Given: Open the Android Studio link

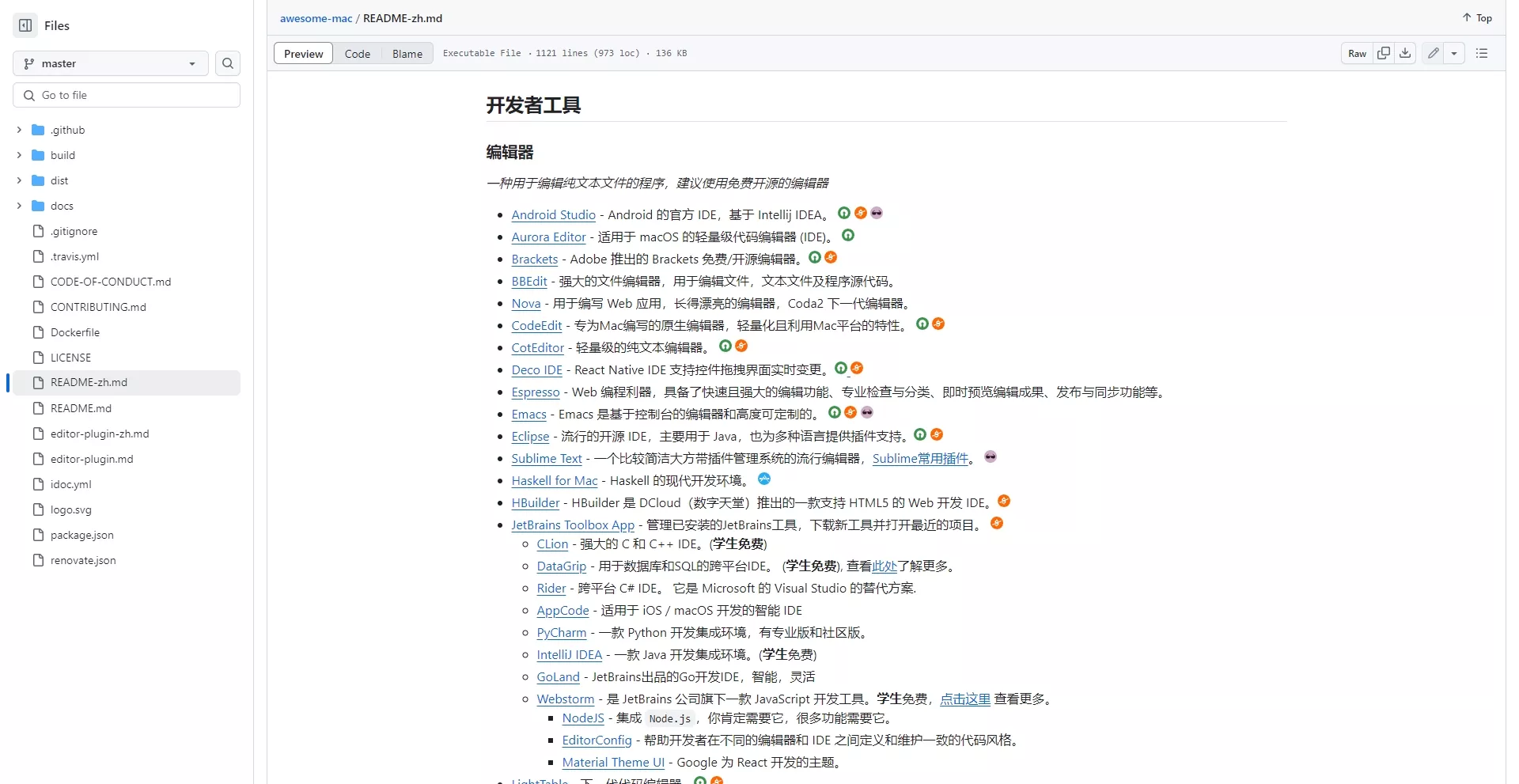Looking at the screenshot, I should (554, 214).
